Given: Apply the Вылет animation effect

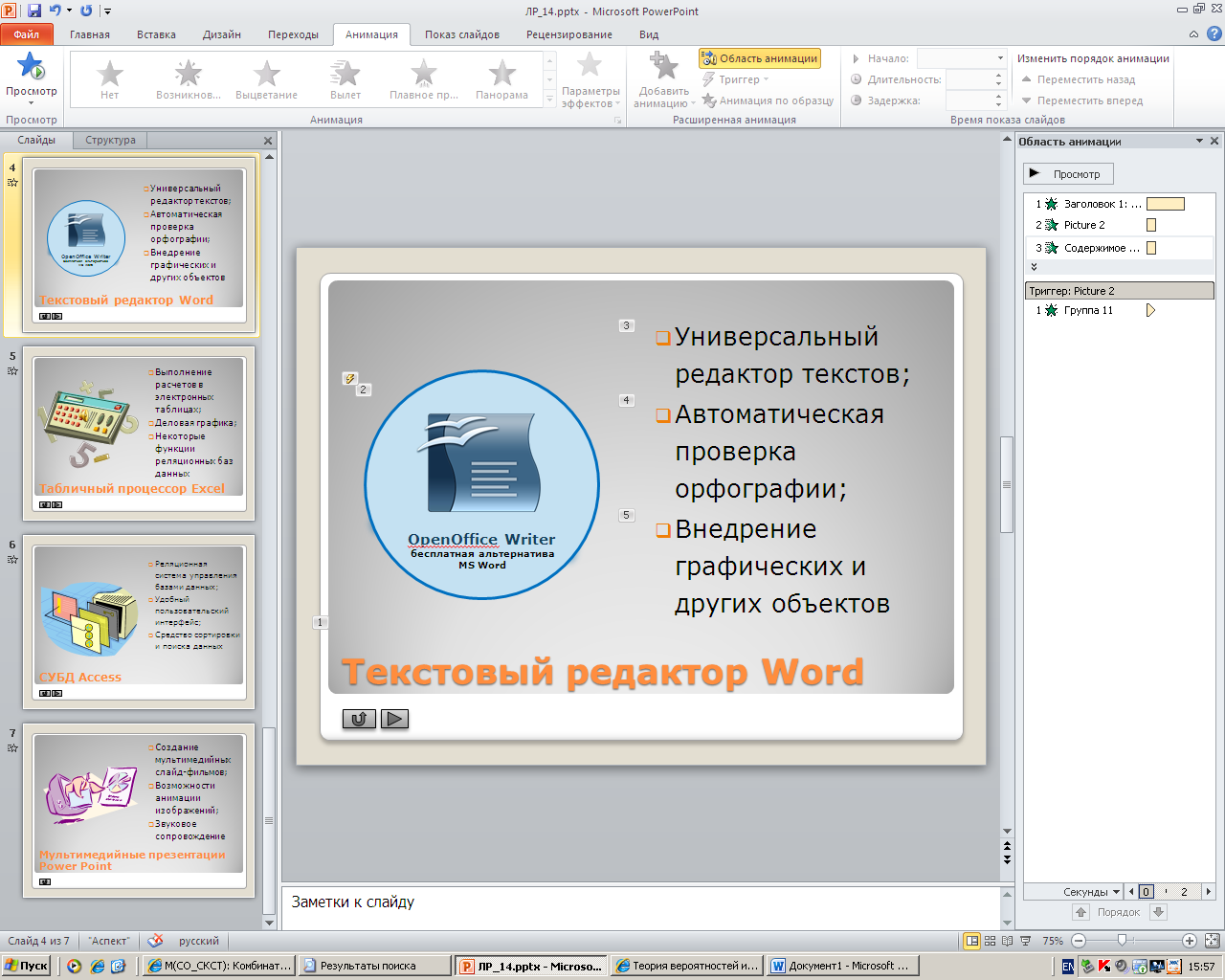Looking at the screenshot, I should click(345, 78).
